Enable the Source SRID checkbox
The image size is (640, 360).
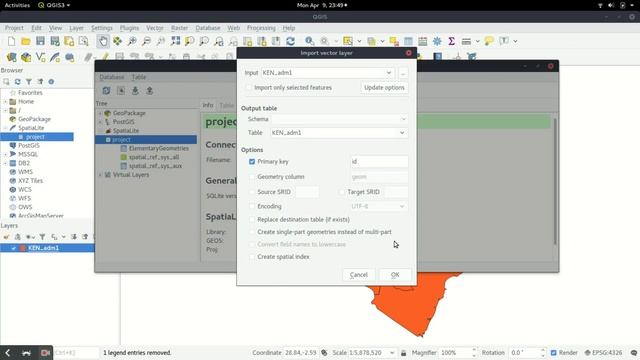[252, 192]
